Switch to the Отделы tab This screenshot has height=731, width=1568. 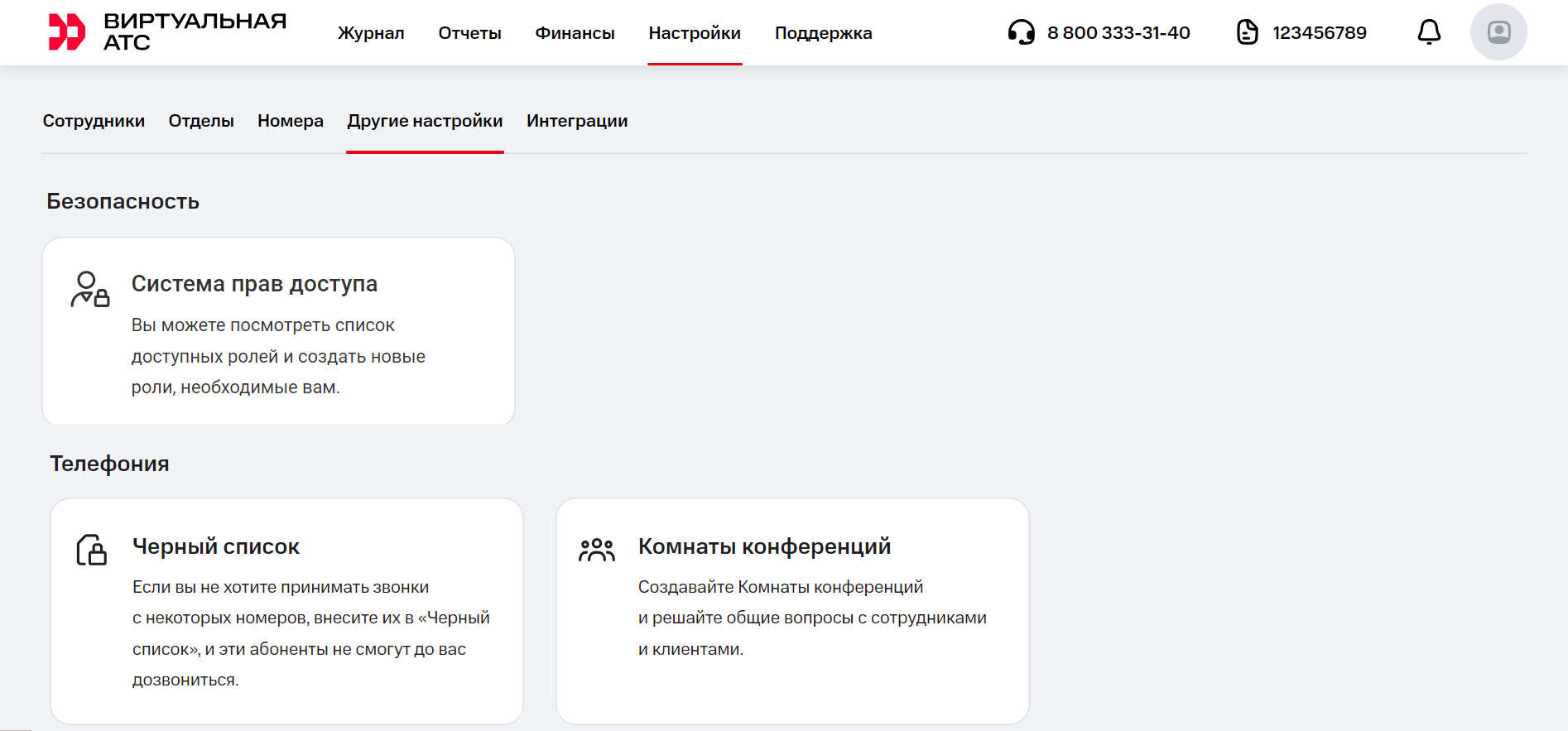(x=201, y=121)
